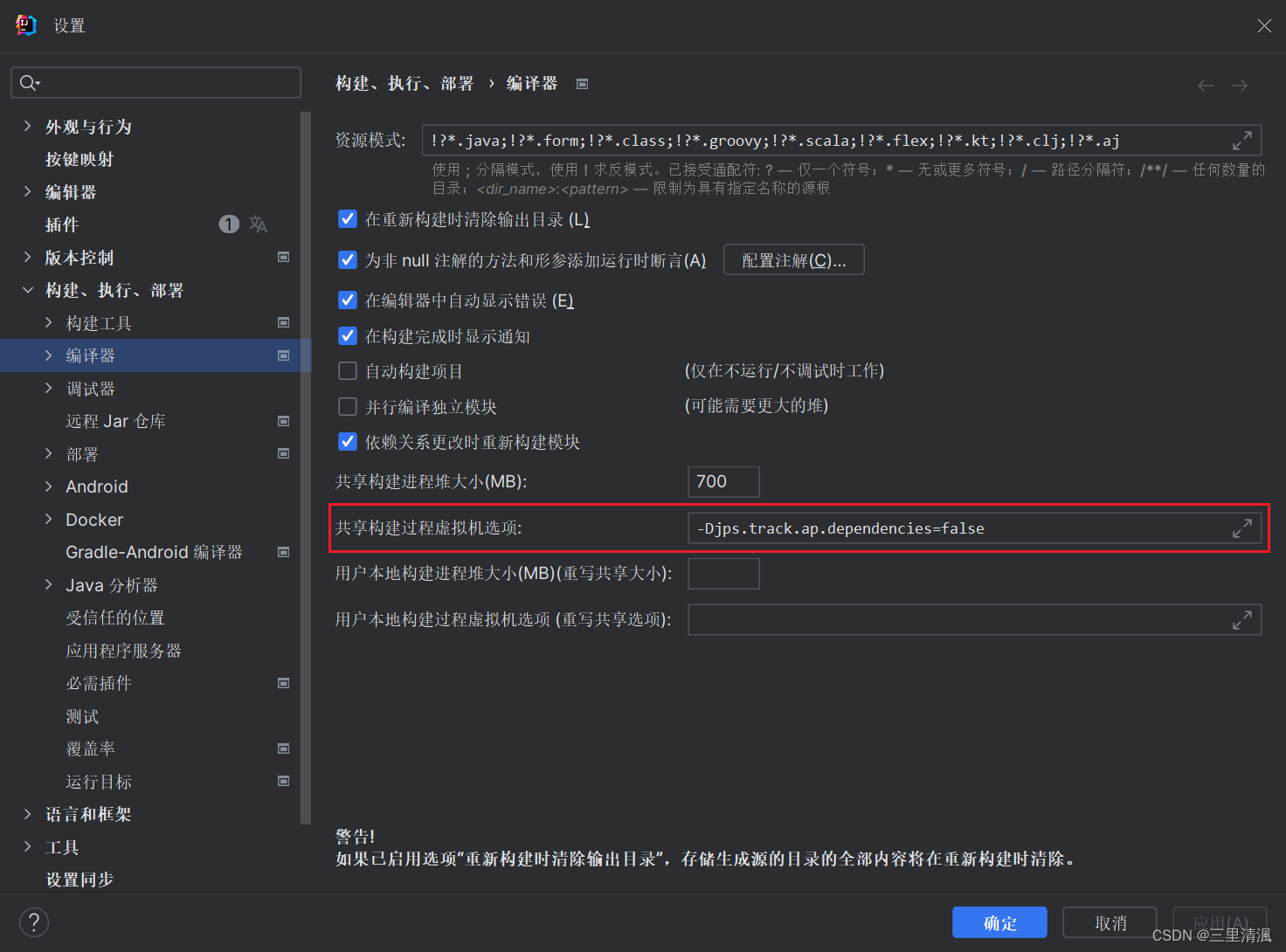Viewport: 1286px width, 952px height.
Task: Toggle 在重新构建时清除输出目录 checkbox
Action: click(x=348, y=218)
